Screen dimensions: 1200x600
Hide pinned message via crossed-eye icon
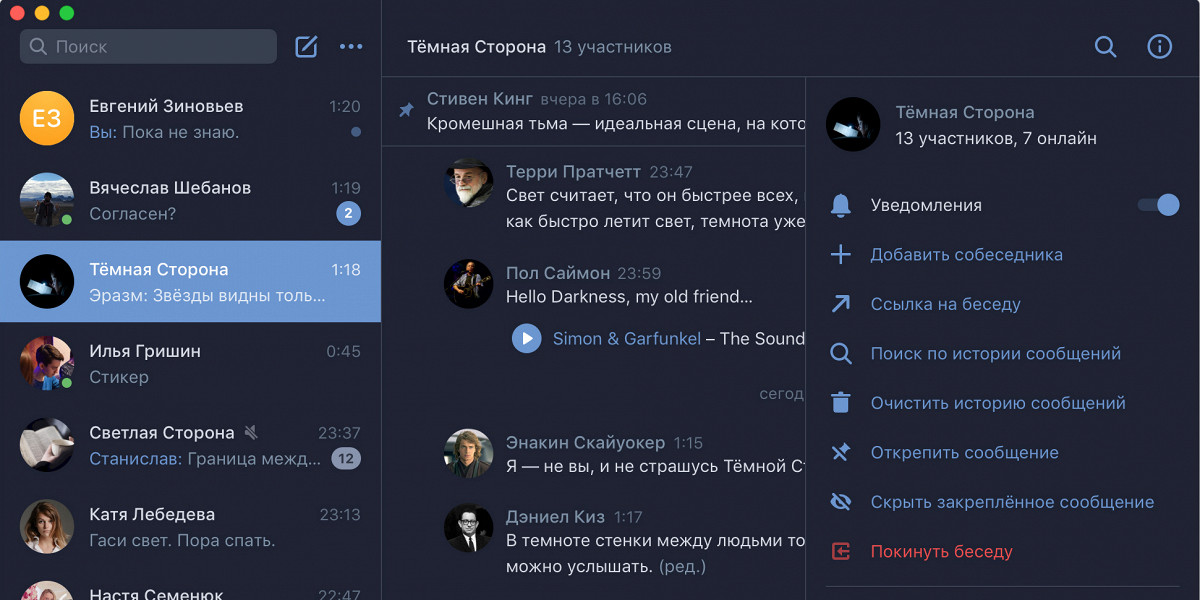click(841, 502)
